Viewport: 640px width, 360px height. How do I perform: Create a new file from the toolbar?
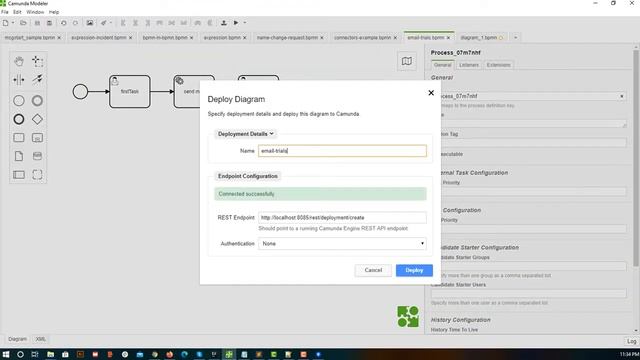point(5,23)
